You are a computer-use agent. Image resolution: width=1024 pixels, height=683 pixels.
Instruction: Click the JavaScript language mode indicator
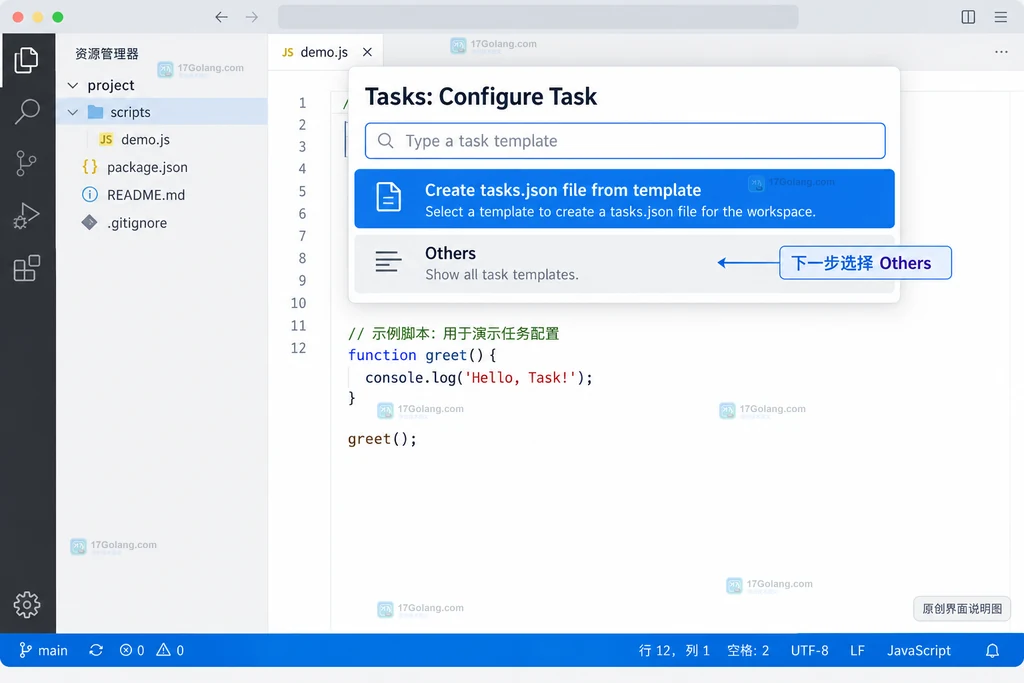918,650
